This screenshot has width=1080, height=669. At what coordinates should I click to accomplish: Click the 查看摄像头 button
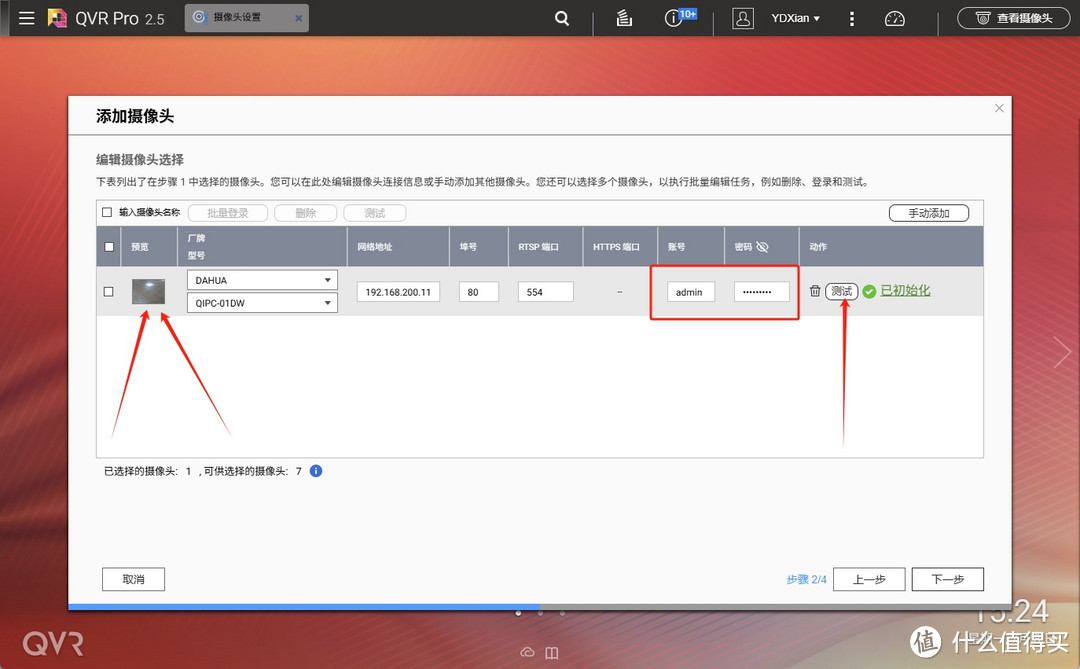click(x=1013, y=17)
